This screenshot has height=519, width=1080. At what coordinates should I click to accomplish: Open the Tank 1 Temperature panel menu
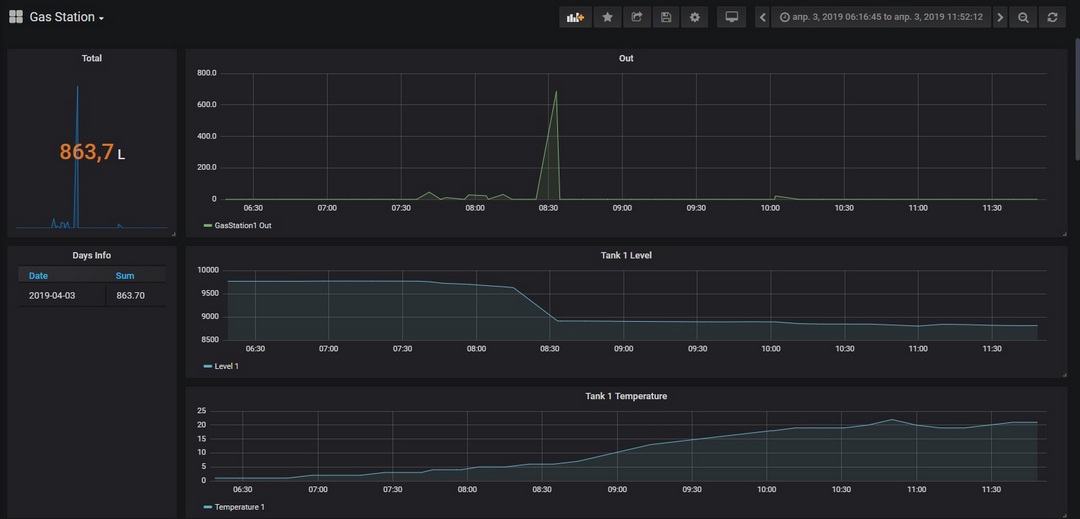626,396
